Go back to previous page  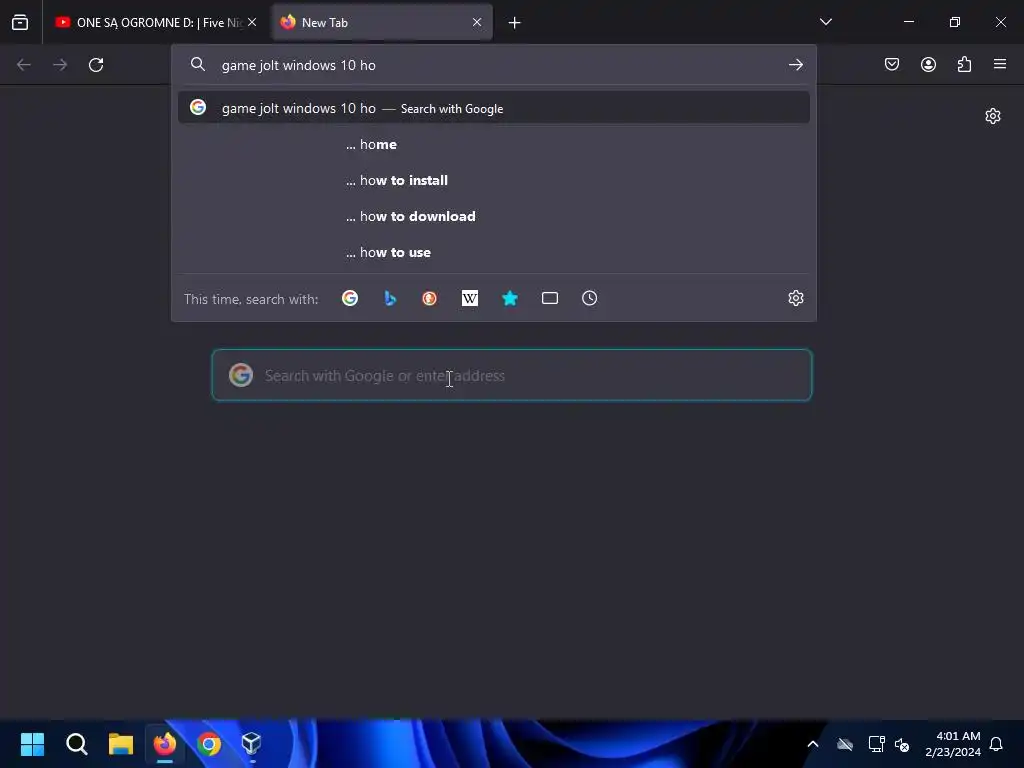point(24,65)
